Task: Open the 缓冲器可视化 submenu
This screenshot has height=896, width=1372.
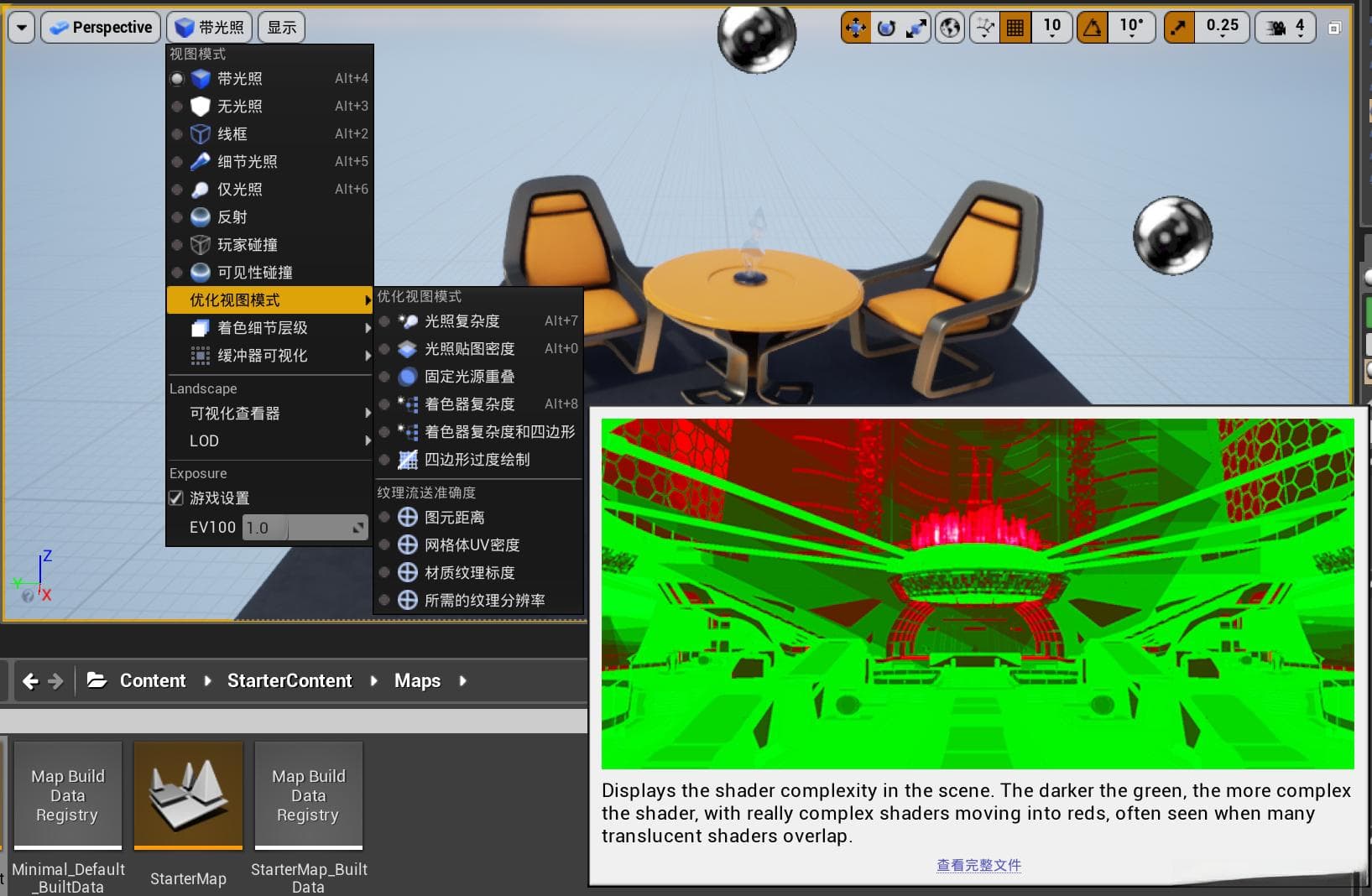Action: 269,356
